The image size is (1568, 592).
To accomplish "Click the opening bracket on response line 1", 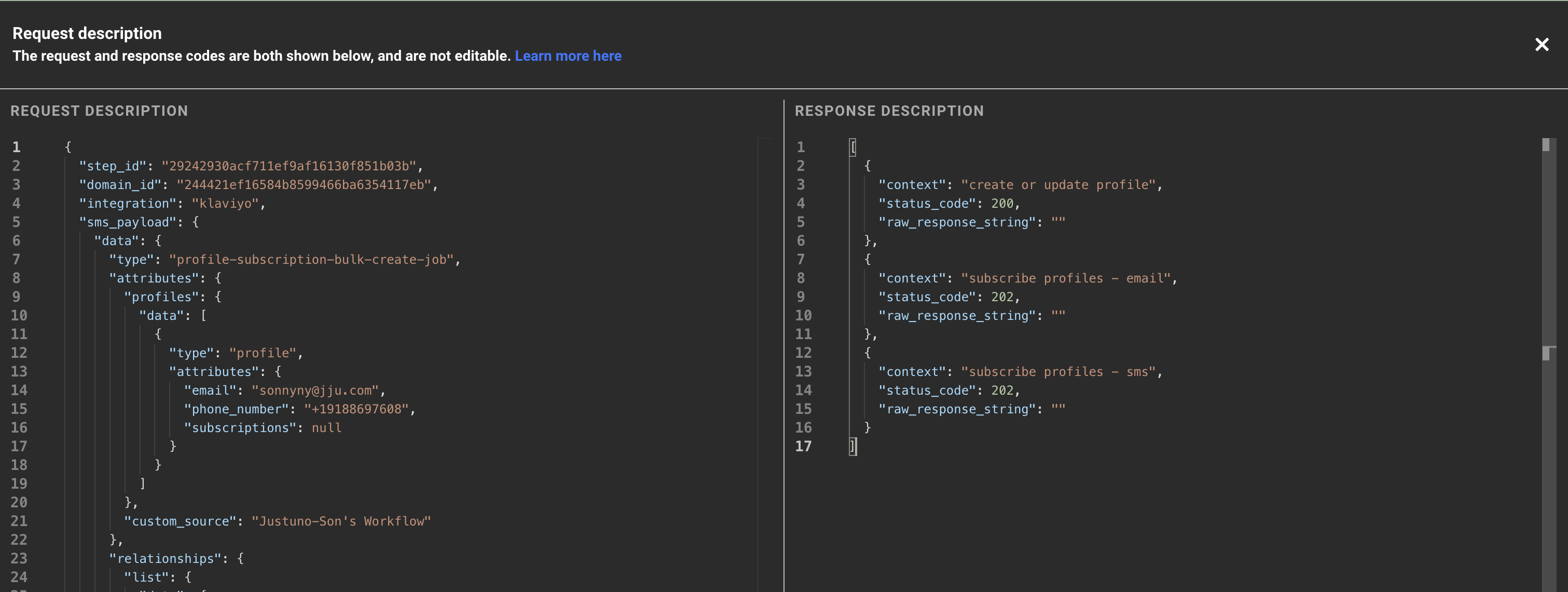I will pos(853,147).
